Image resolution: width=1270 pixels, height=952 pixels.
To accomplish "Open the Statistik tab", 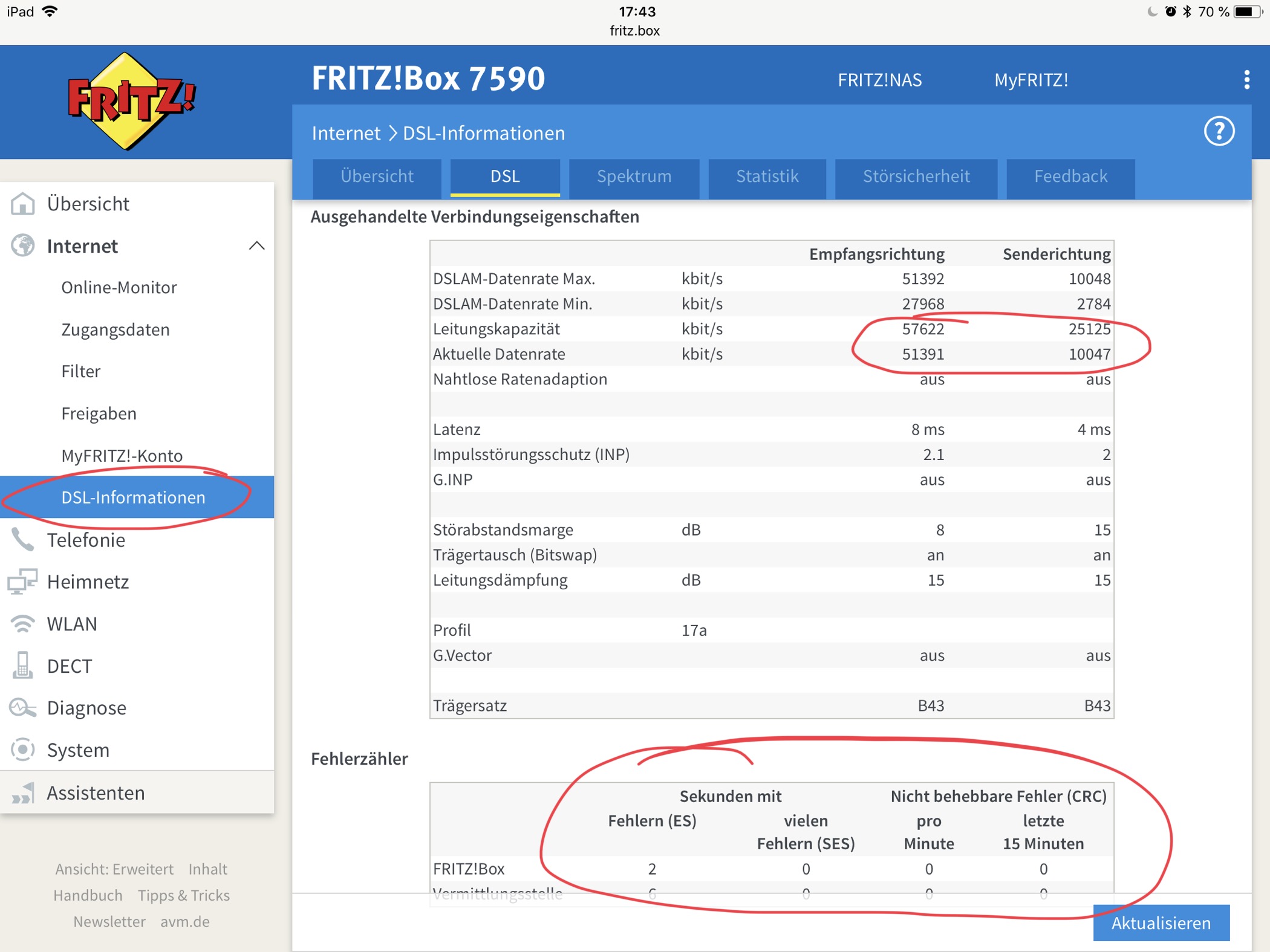I will pyautogui.click(x=766, y=176).
